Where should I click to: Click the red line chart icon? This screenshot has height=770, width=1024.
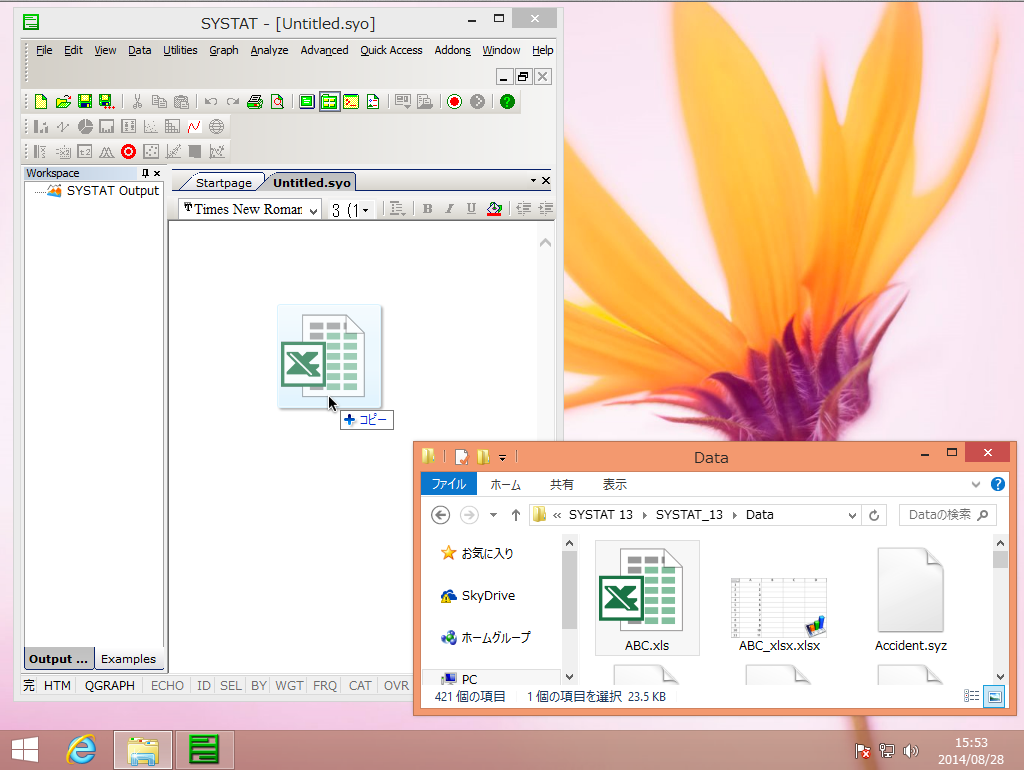point(194,127)
